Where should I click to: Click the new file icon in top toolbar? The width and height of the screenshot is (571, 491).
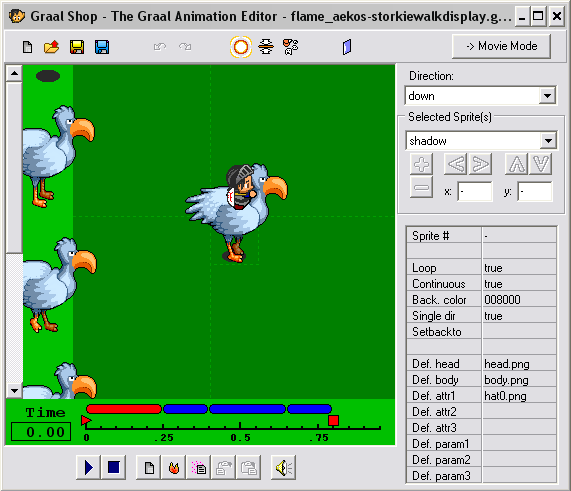[27, 47]
